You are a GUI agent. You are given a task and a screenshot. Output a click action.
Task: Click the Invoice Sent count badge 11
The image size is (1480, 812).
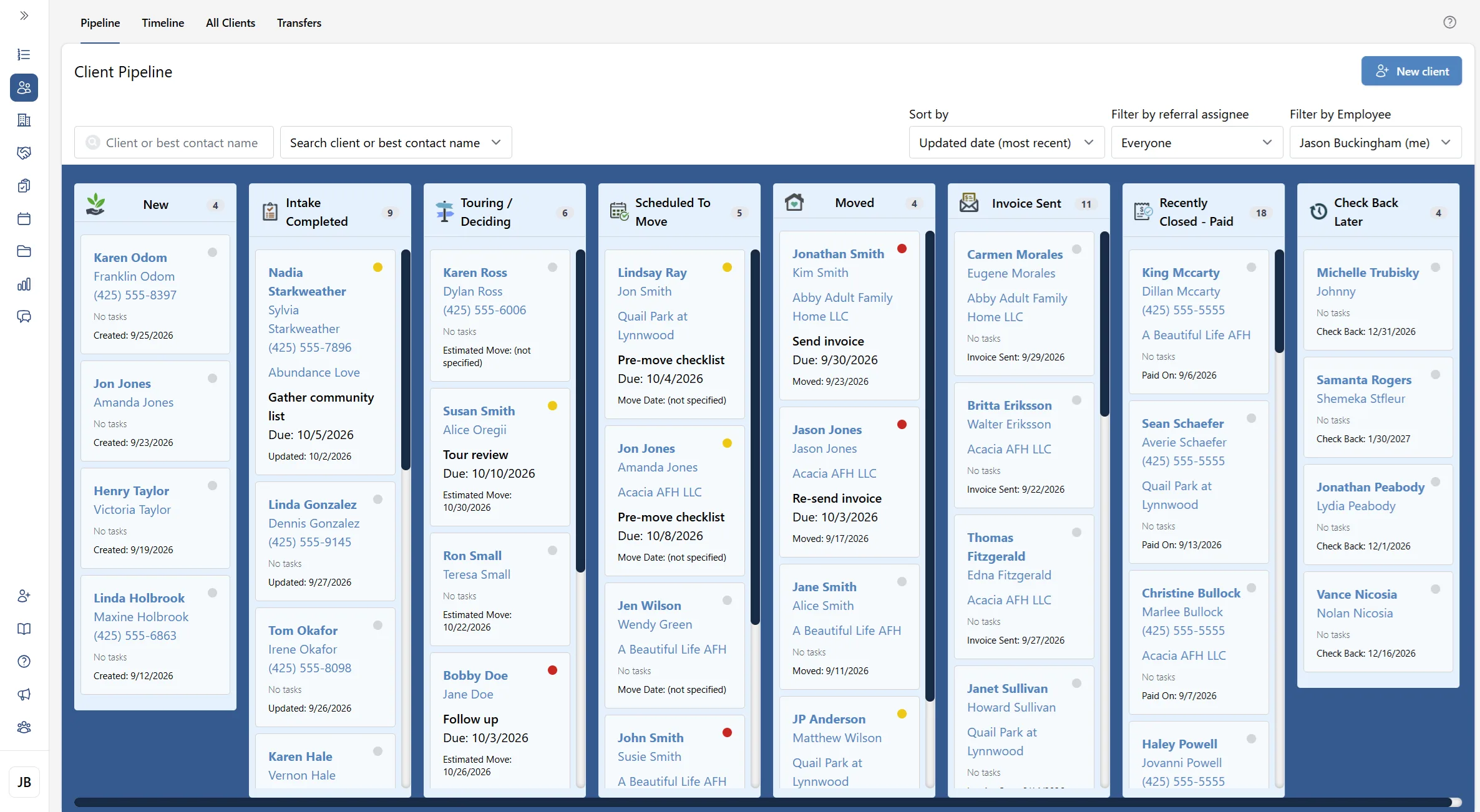[x=1086, y=204]
